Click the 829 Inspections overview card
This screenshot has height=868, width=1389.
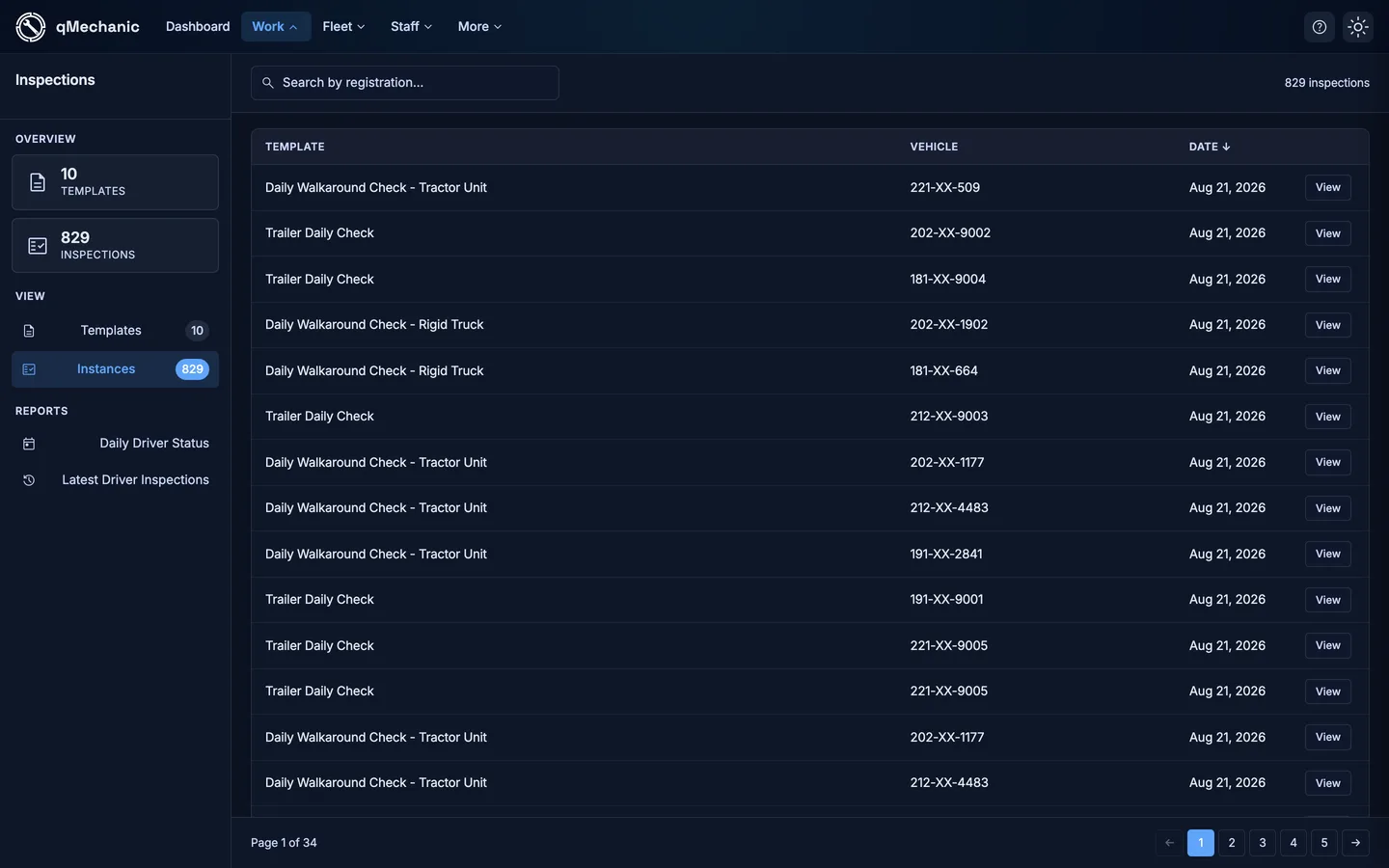tap(115, 246)
